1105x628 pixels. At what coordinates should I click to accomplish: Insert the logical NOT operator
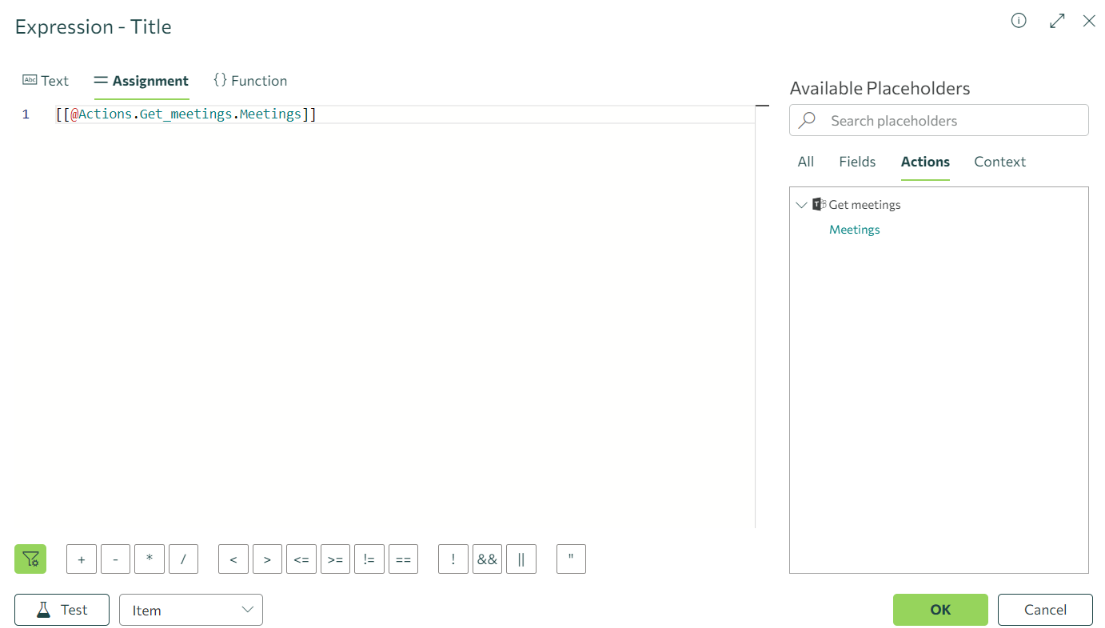tap(453, 559)
